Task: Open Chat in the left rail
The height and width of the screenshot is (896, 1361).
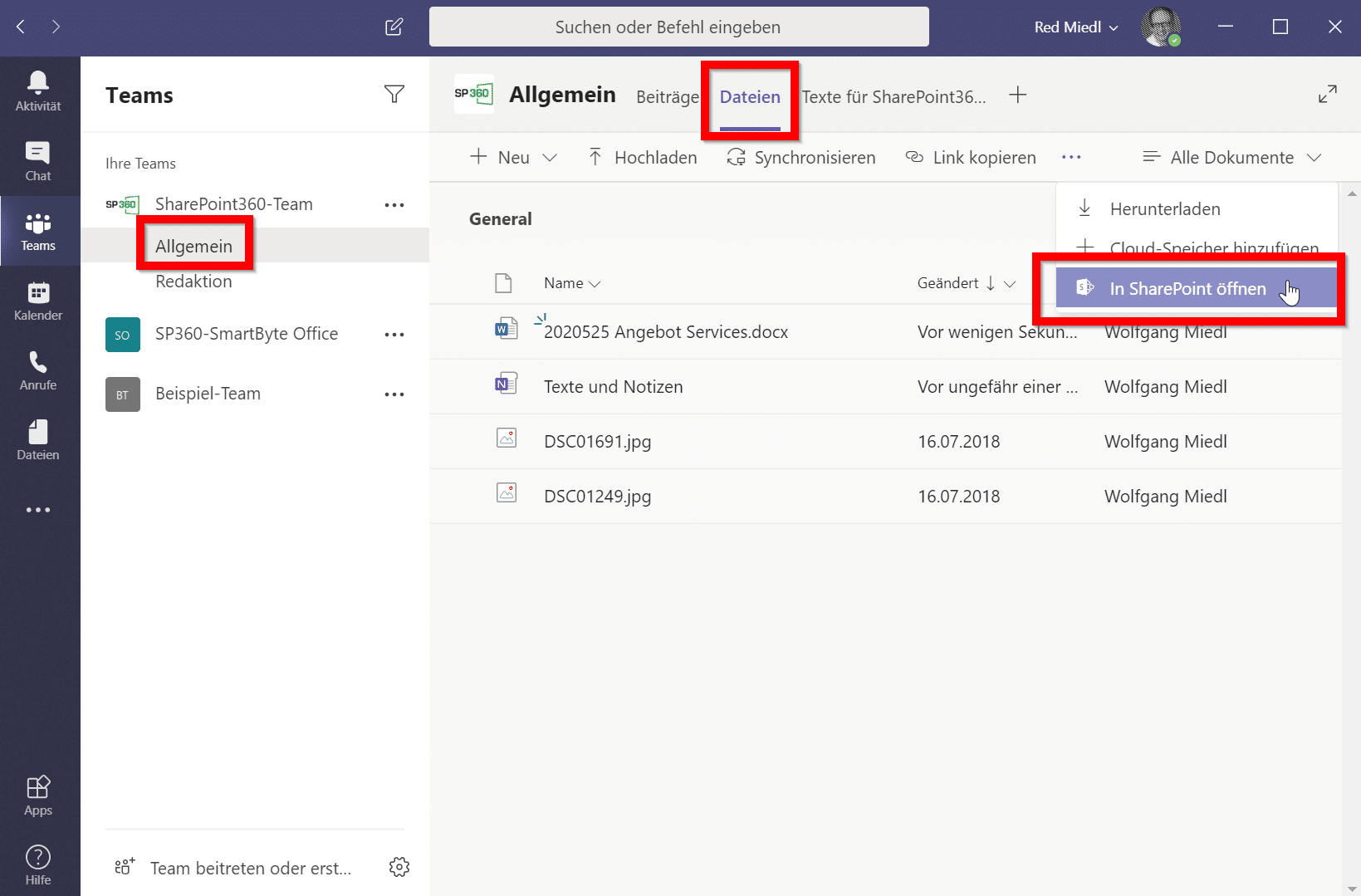Action: tap(38, 161)
